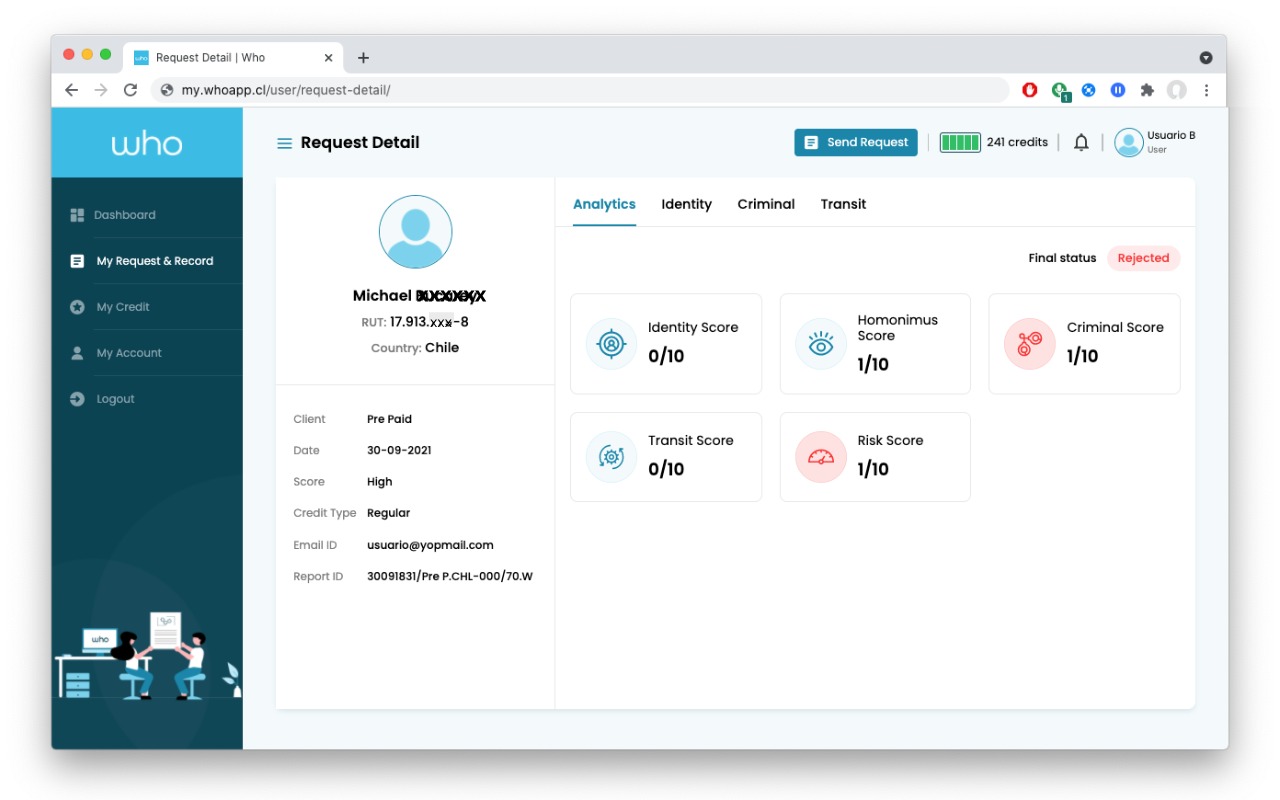
Task: Switch to the Transit tab
Action: pos(843,204)
